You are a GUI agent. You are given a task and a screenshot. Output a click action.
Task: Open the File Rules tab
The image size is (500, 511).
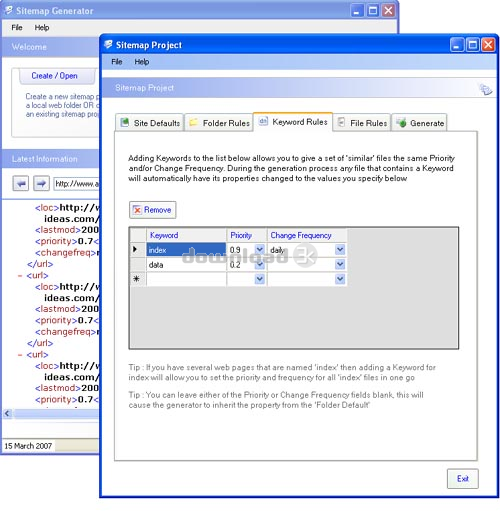(362, 123)
